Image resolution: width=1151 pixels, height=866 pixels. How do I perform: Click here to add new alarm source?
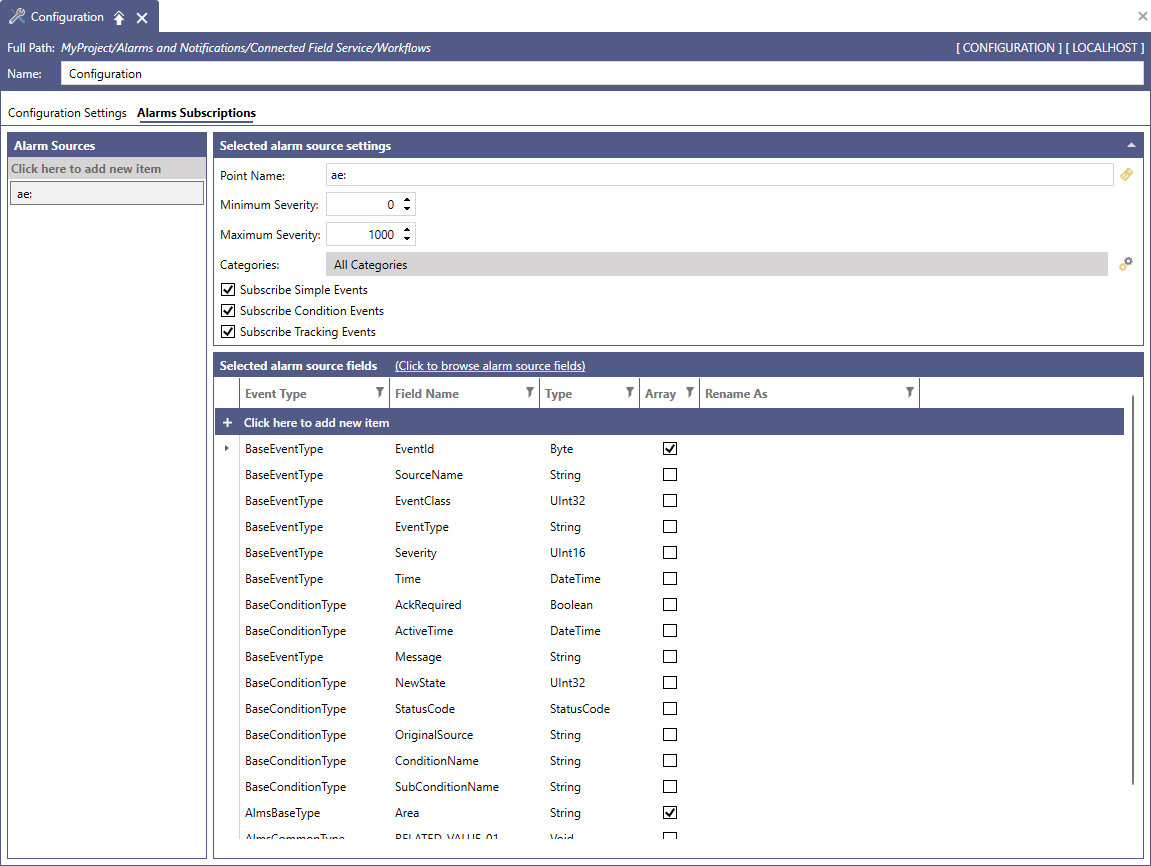point(106,169)
